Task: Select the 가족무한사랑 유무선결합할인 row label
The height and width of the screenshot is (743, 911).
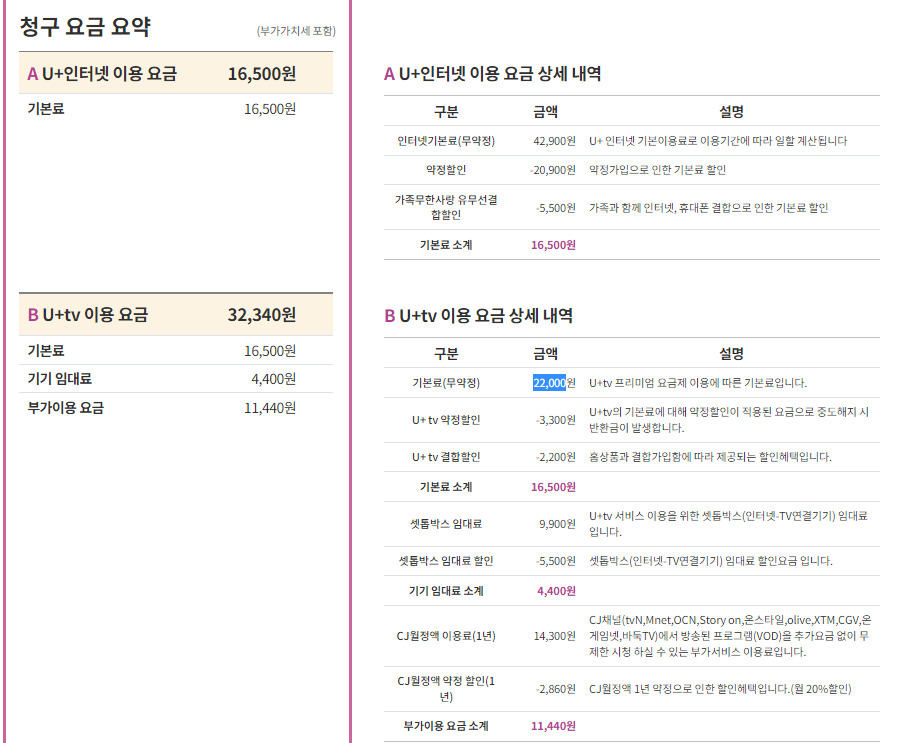Action: pyautogui.click(x=446, y=207)
